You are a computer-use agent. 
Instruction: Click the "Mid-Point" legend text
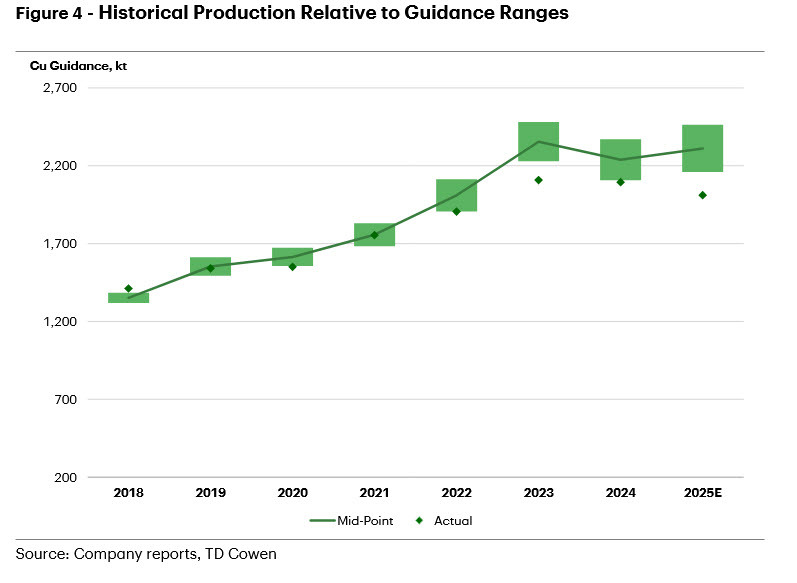(x=379, y=520)
